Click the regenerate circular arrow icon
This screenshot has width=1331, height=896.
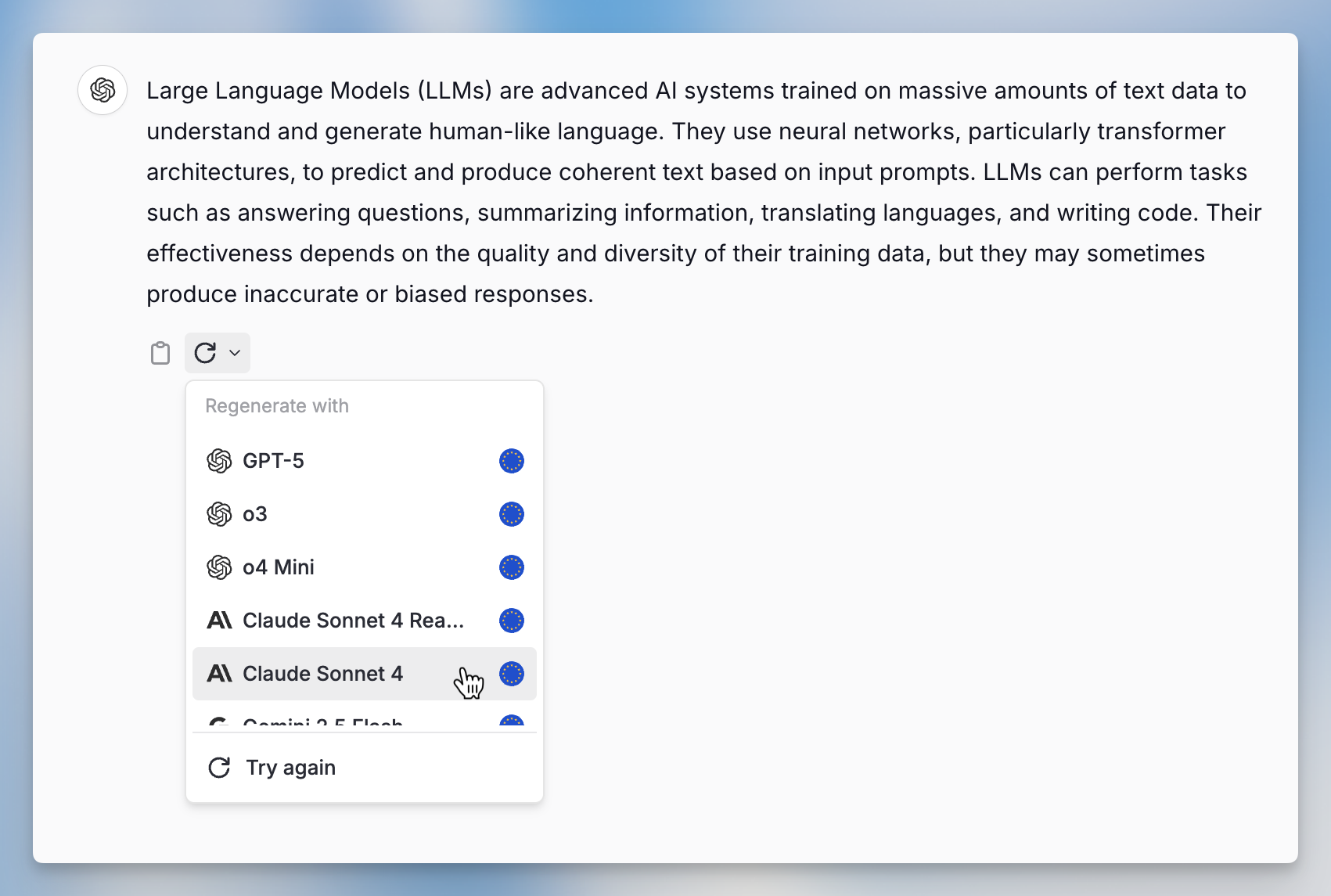(x=205, y=353)
